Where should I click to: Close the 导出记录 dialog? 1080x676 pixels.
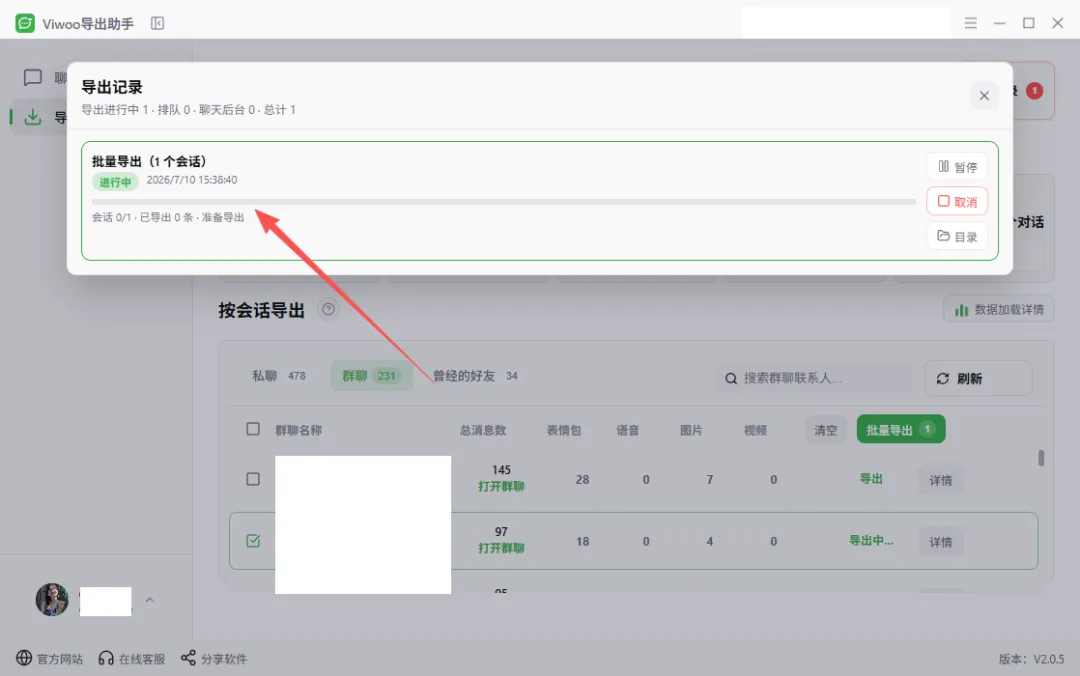click(x=984, y=96)
